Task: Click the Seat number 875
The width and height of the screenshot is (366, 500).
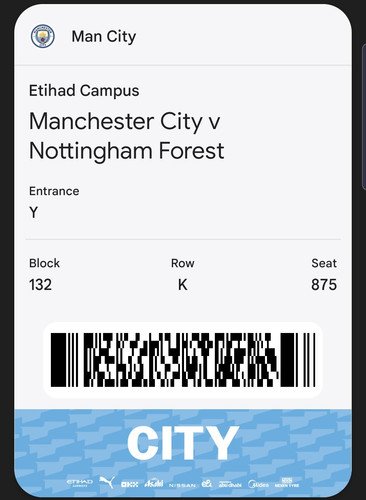Action: pyautogui.click(x=324, y=285)
